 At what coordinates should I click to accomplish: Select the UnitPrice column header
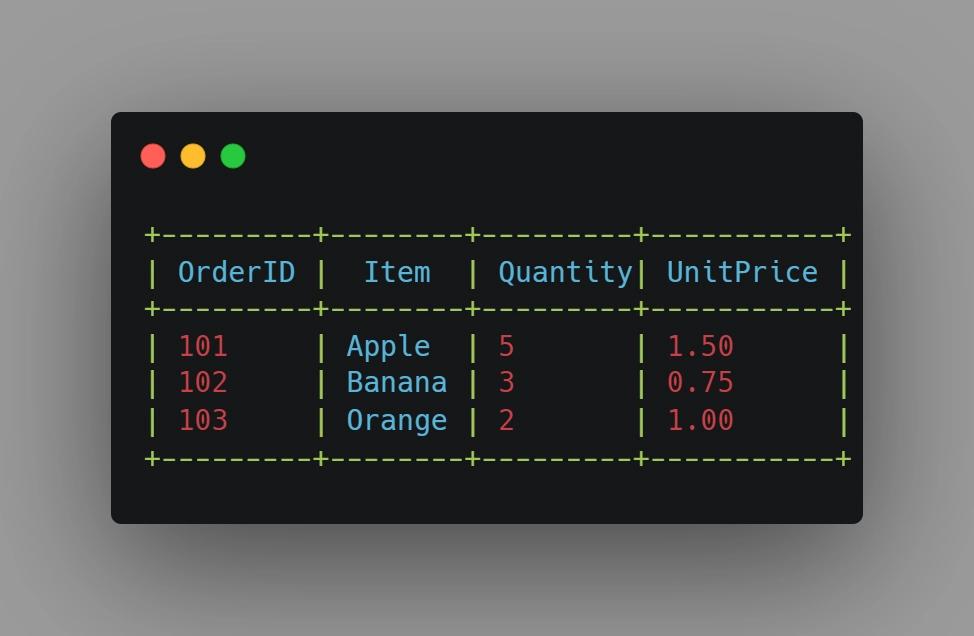741,272
